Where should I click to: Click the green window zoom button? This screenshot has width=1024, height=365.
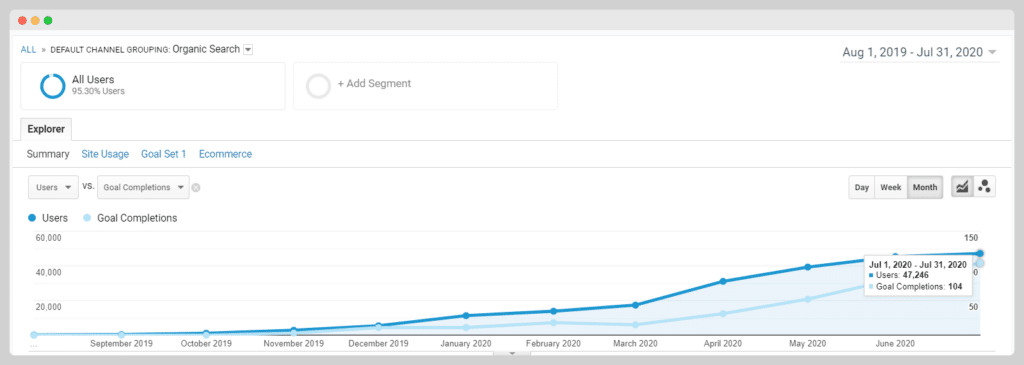[48, 20]
